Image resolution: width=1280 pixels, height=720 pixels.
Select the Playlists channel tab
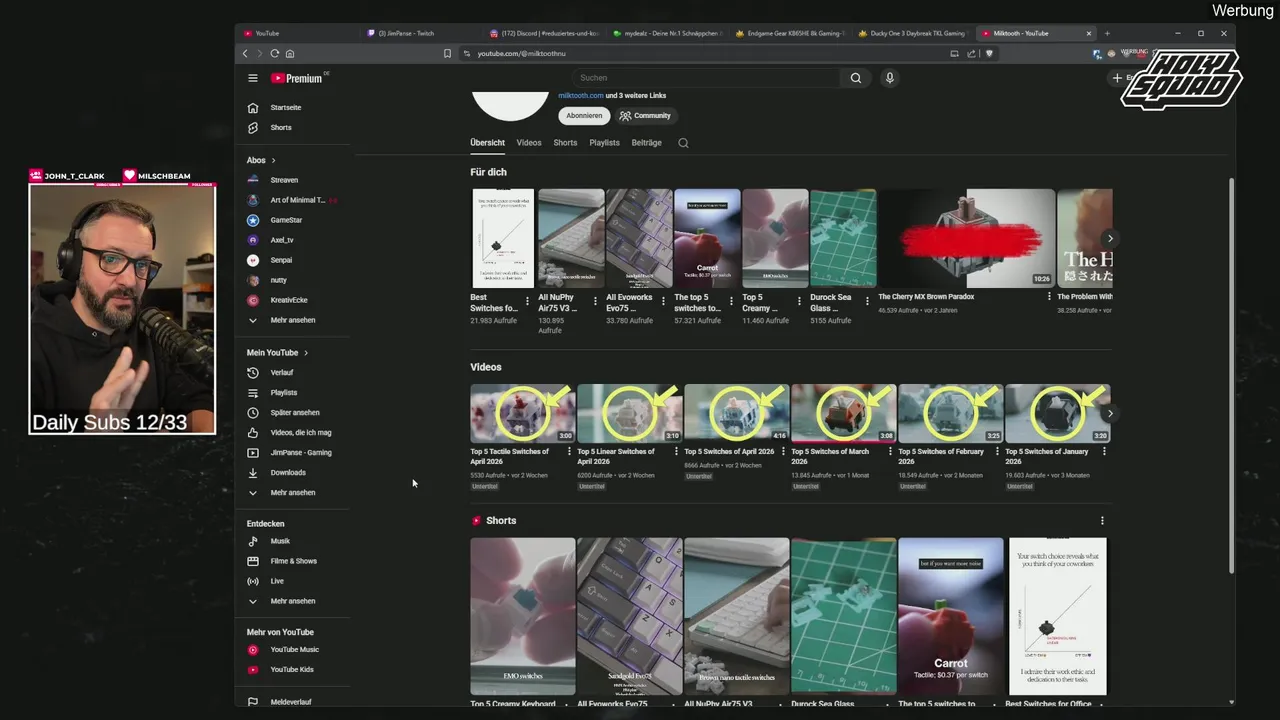(x=604, y=143)
